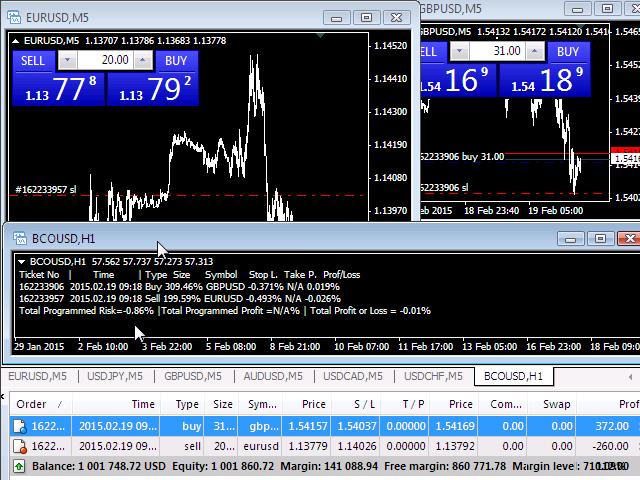Click profit value 372.00
640x480 pixels.
(x=612, y=426)
